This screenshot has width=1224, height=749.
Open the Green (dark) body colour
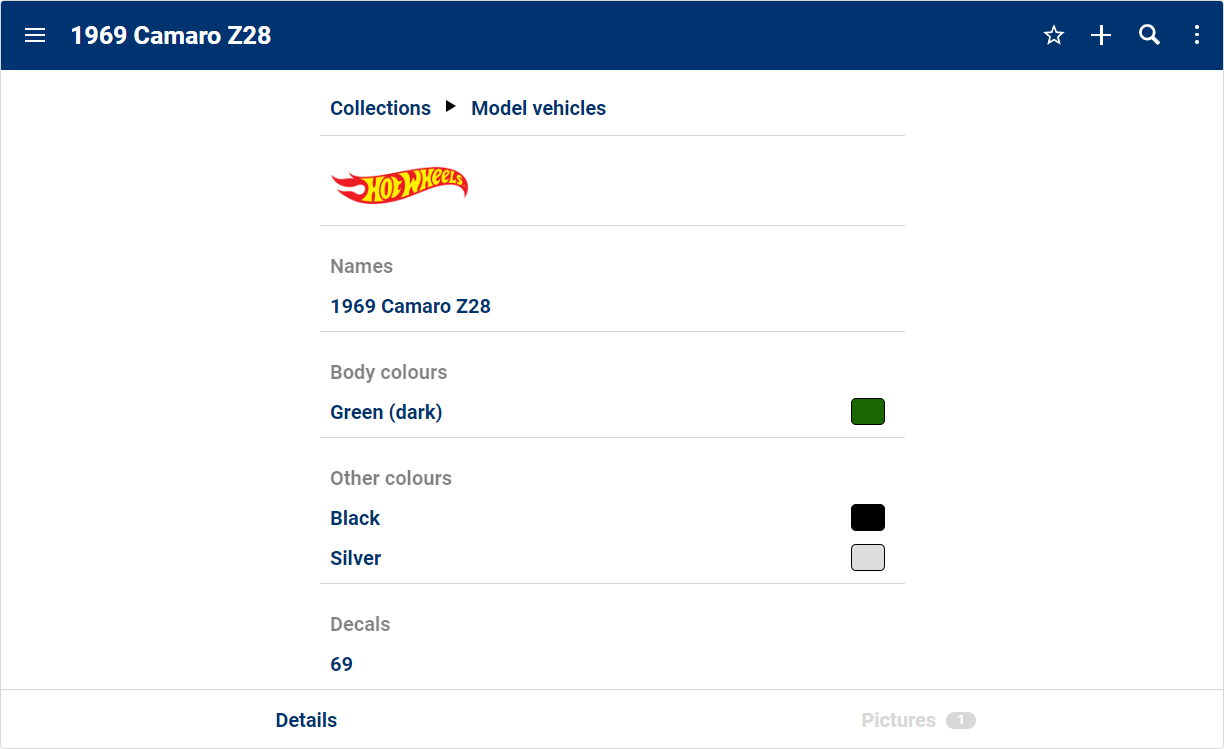(386, 412)
